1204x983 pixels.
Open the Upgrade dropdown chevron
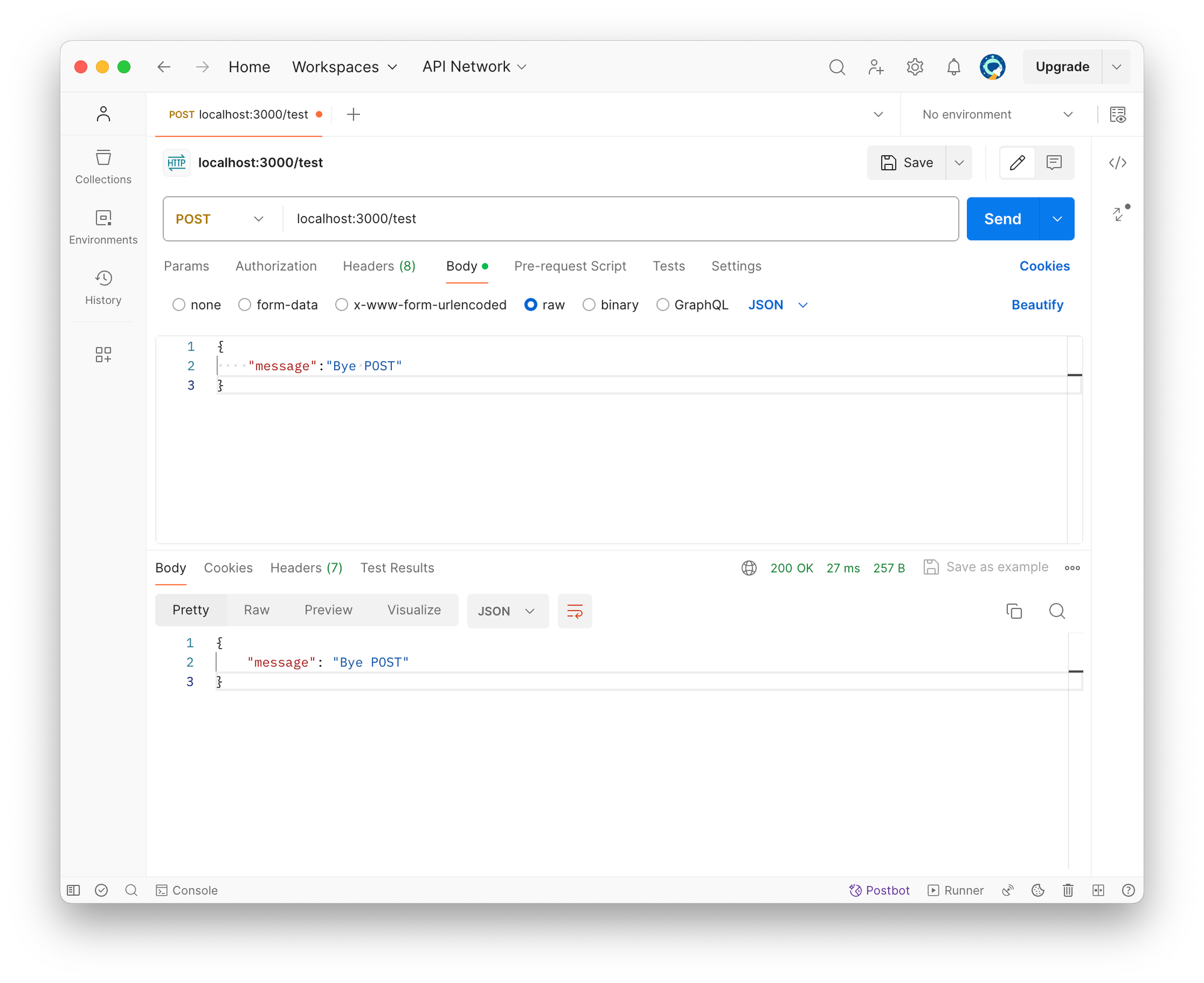(x=1116, y=67)
